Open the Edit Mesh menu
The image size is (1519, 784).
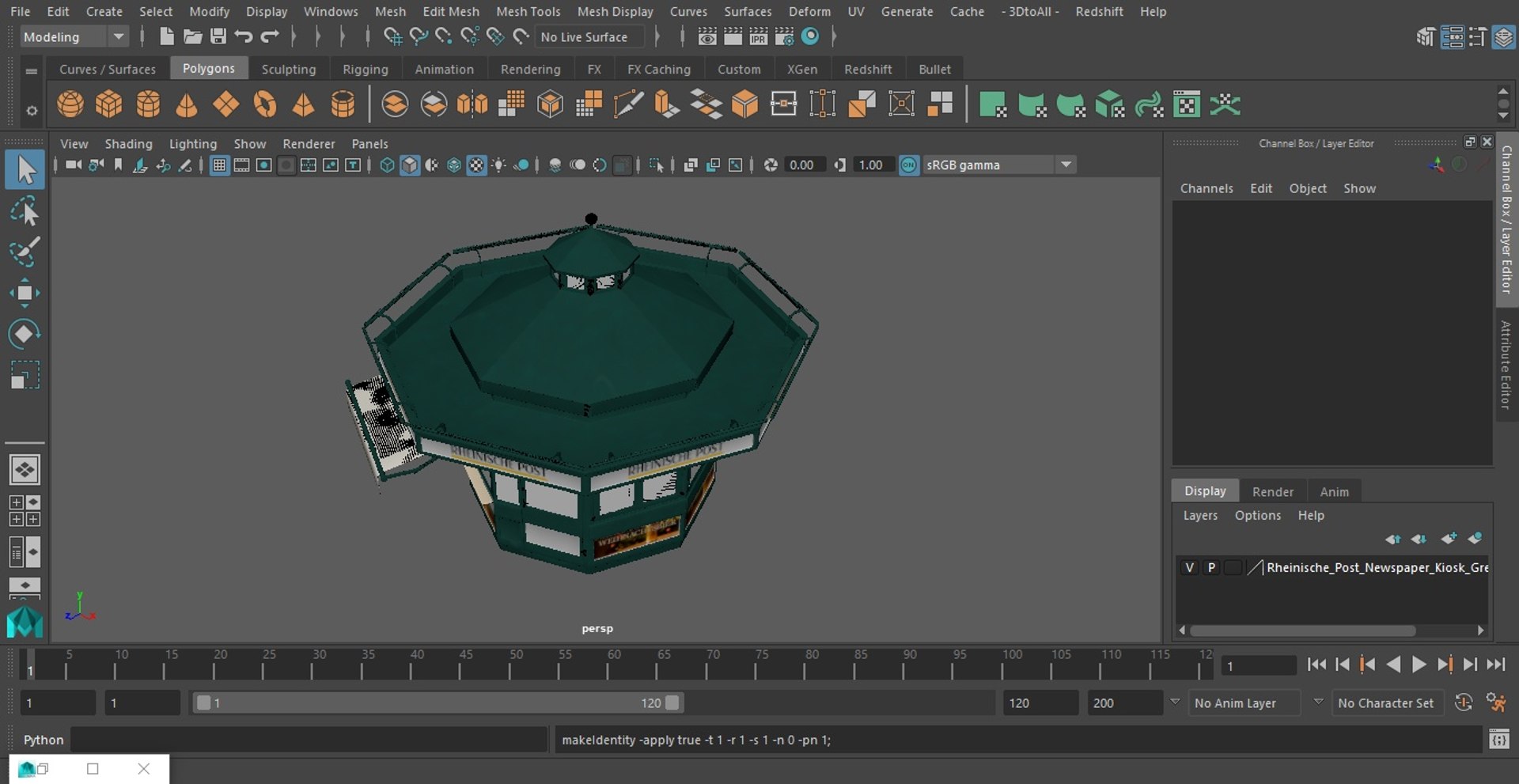click(x=450, y=11)
